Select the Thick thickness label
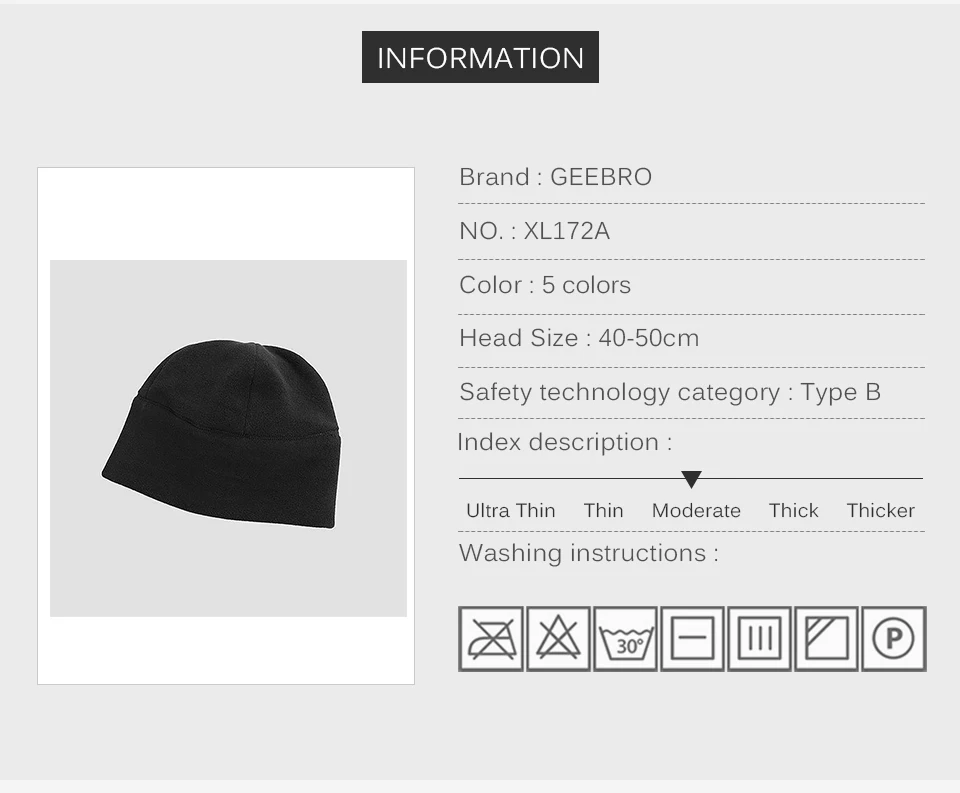Viewport: 960px width, 793px height. point(793,510)
